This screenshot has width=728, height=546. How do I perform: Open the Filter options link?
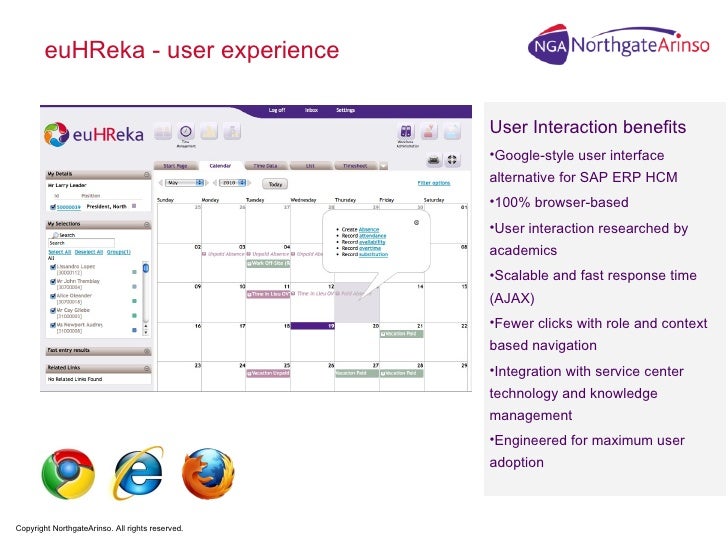coord(434,183)
